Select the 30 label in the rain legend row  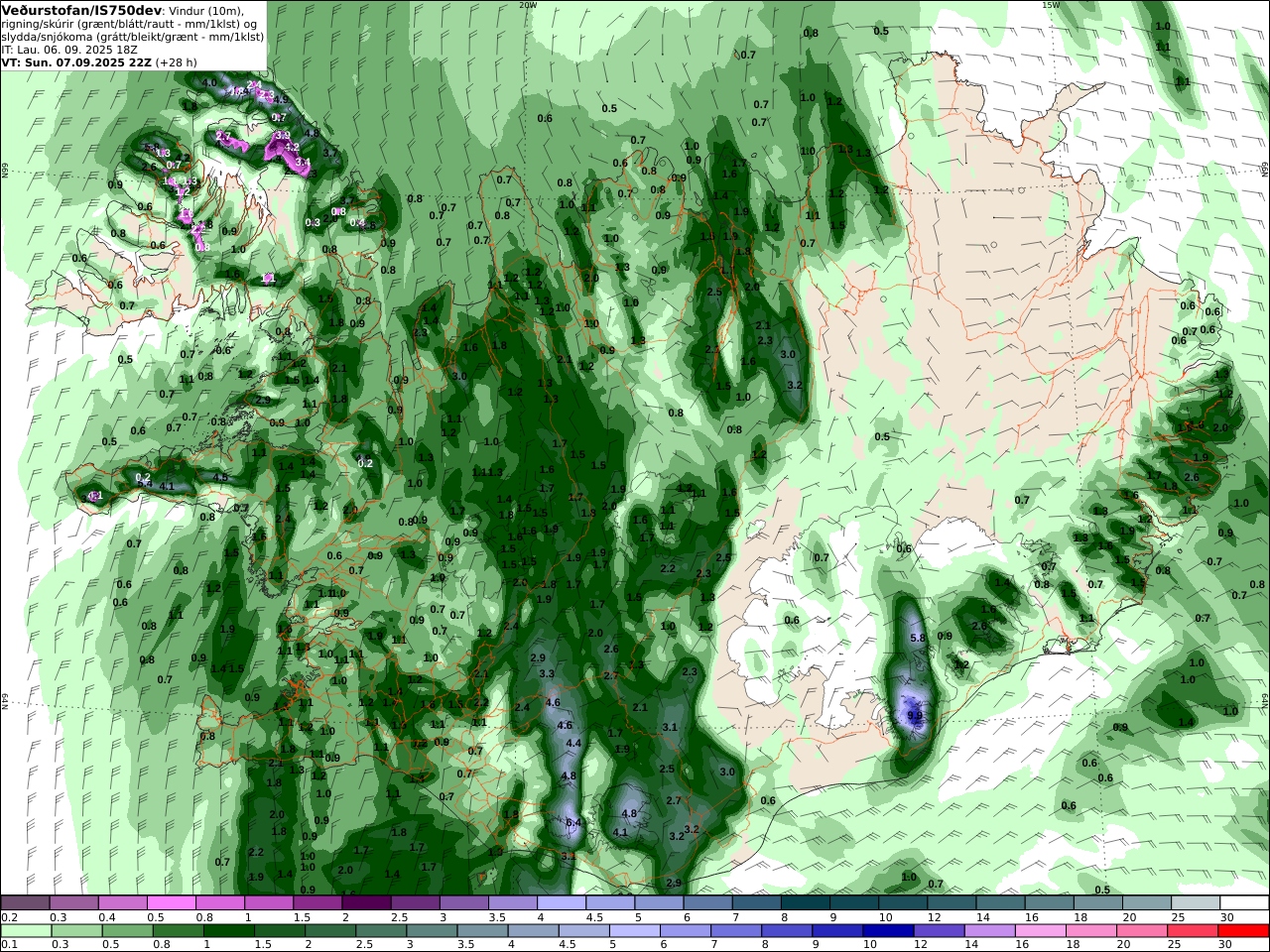1224,945
